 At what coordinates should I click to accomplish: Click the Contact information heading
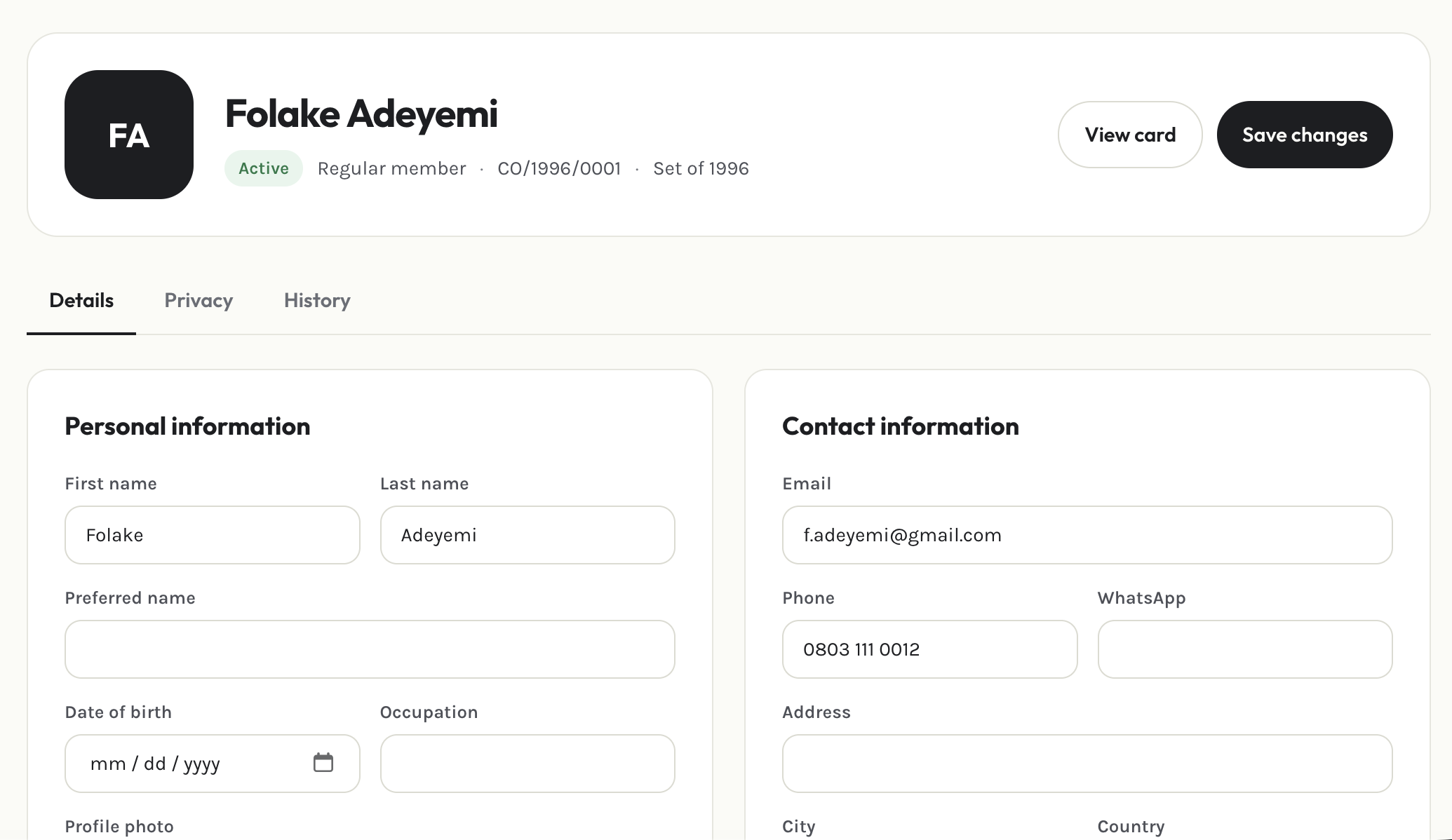tap(901, 426)
